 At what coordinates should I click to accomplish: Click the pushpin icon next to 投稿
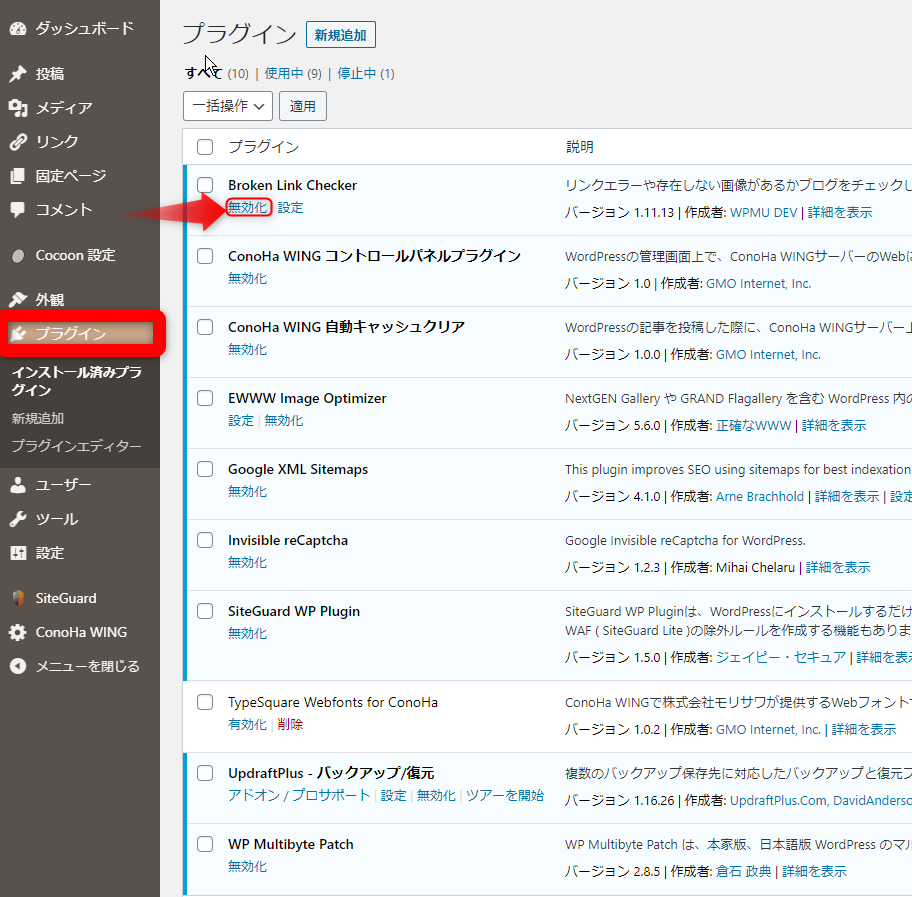coord(18,73)
